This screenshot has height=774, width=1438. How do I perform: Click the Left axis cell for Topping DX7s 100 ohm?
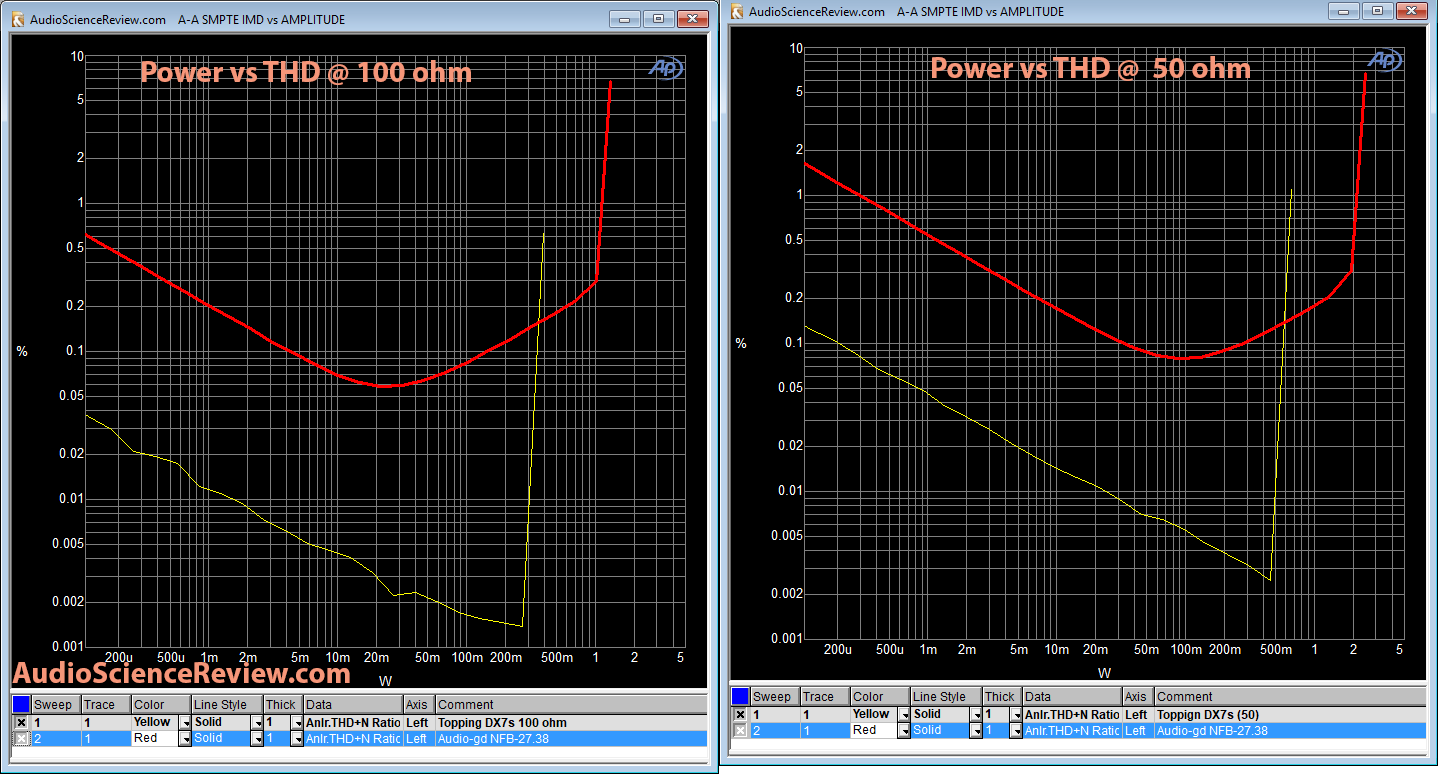[419, 722]
